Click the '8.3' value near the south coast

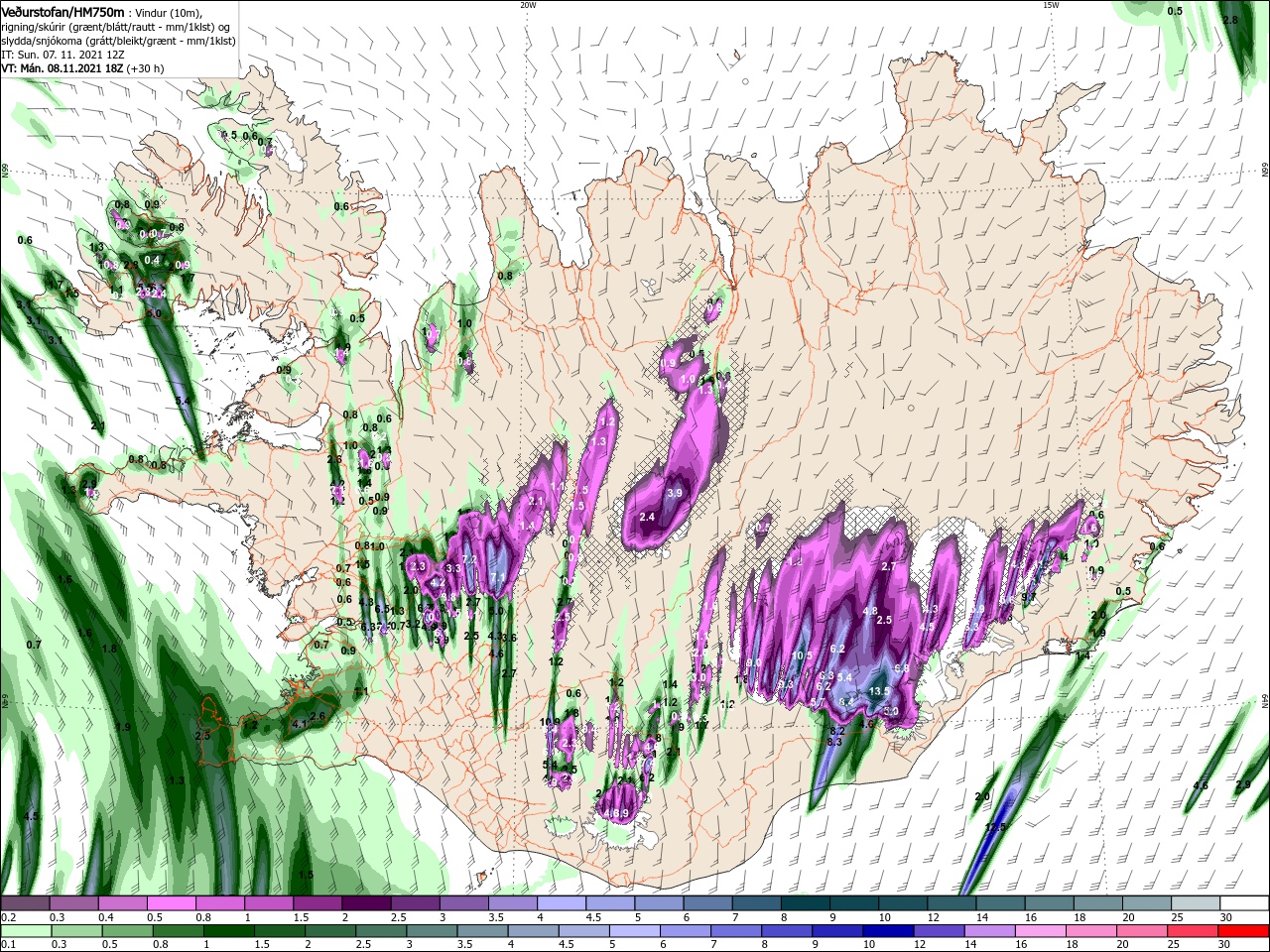click(x=834, y=741)
